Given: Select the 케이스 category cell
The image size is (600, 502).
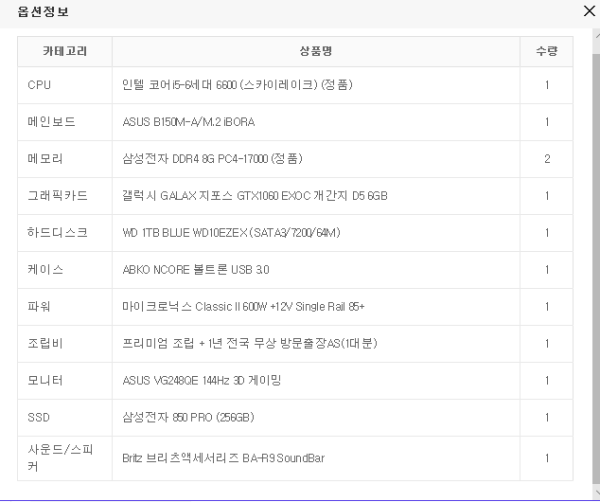Looking at the screenshot, I should point(65,270).
